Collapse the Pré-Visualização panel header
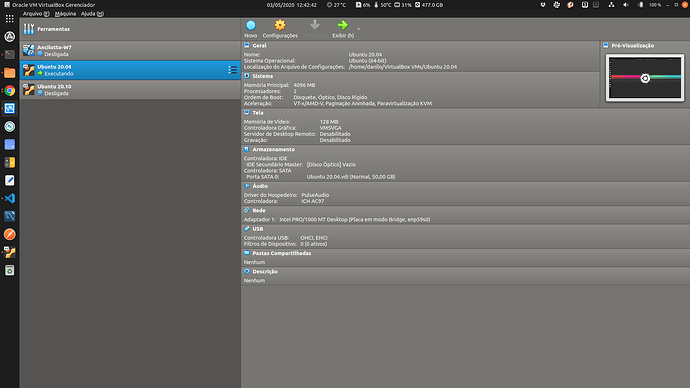 coord(632,46)
